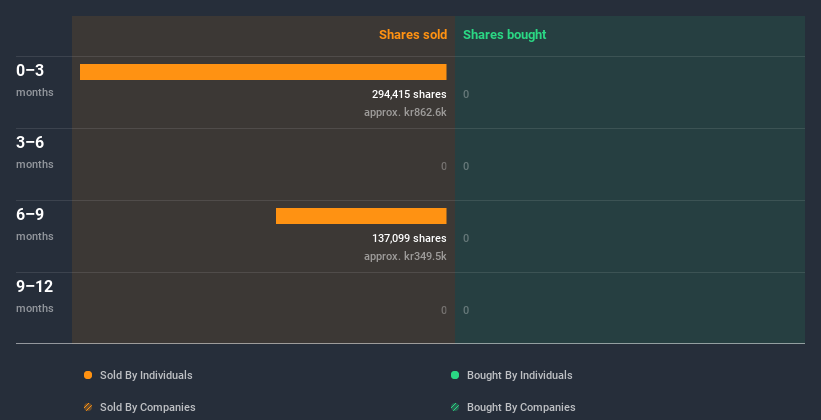Select the 0–3 months orange sold bar
This screenshot has height=420, width=821.
click(x=263, y=72)
